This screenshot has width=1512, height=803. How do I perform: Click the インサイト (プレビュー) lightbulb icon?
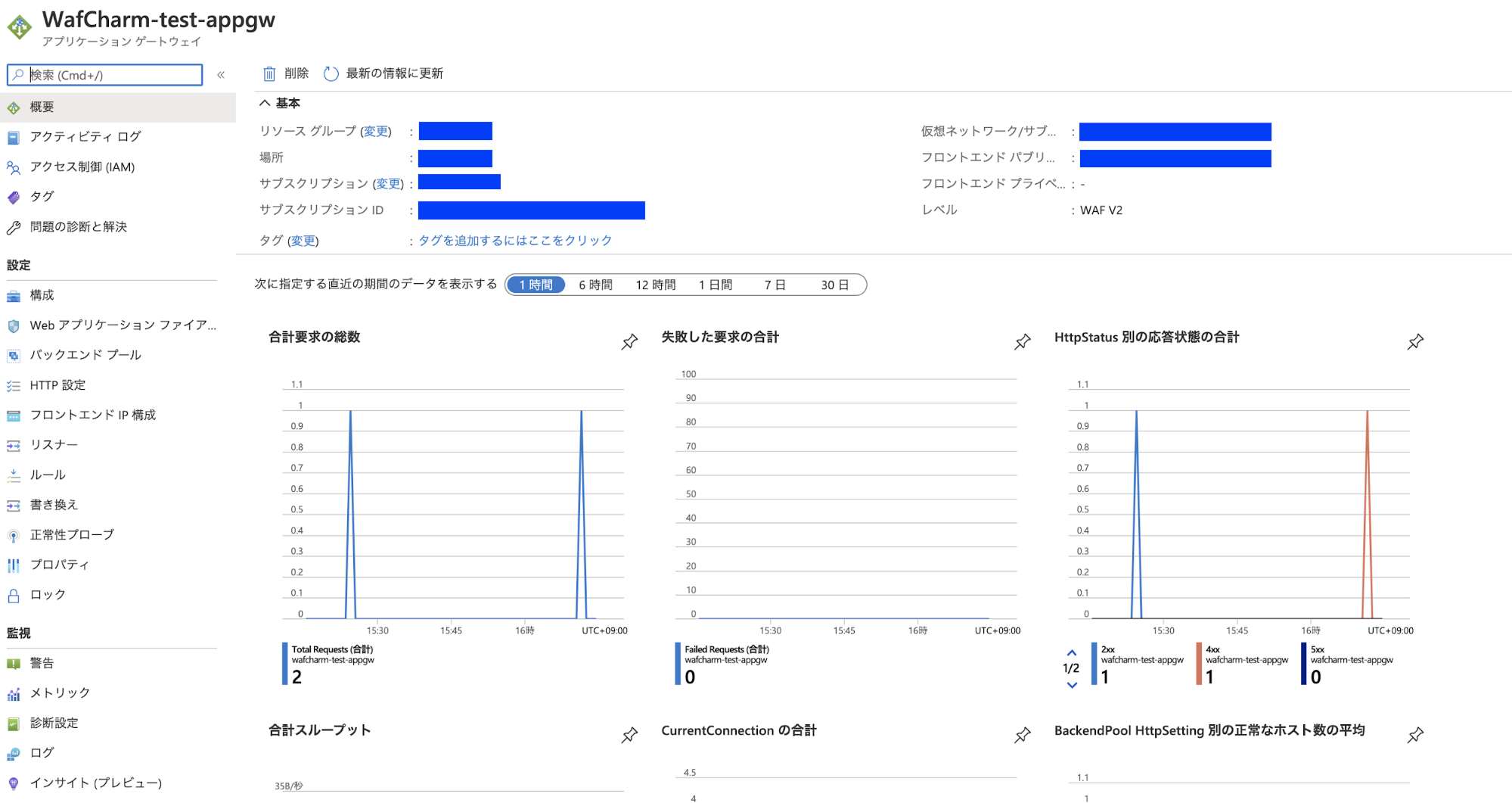(x=14, y=783)
